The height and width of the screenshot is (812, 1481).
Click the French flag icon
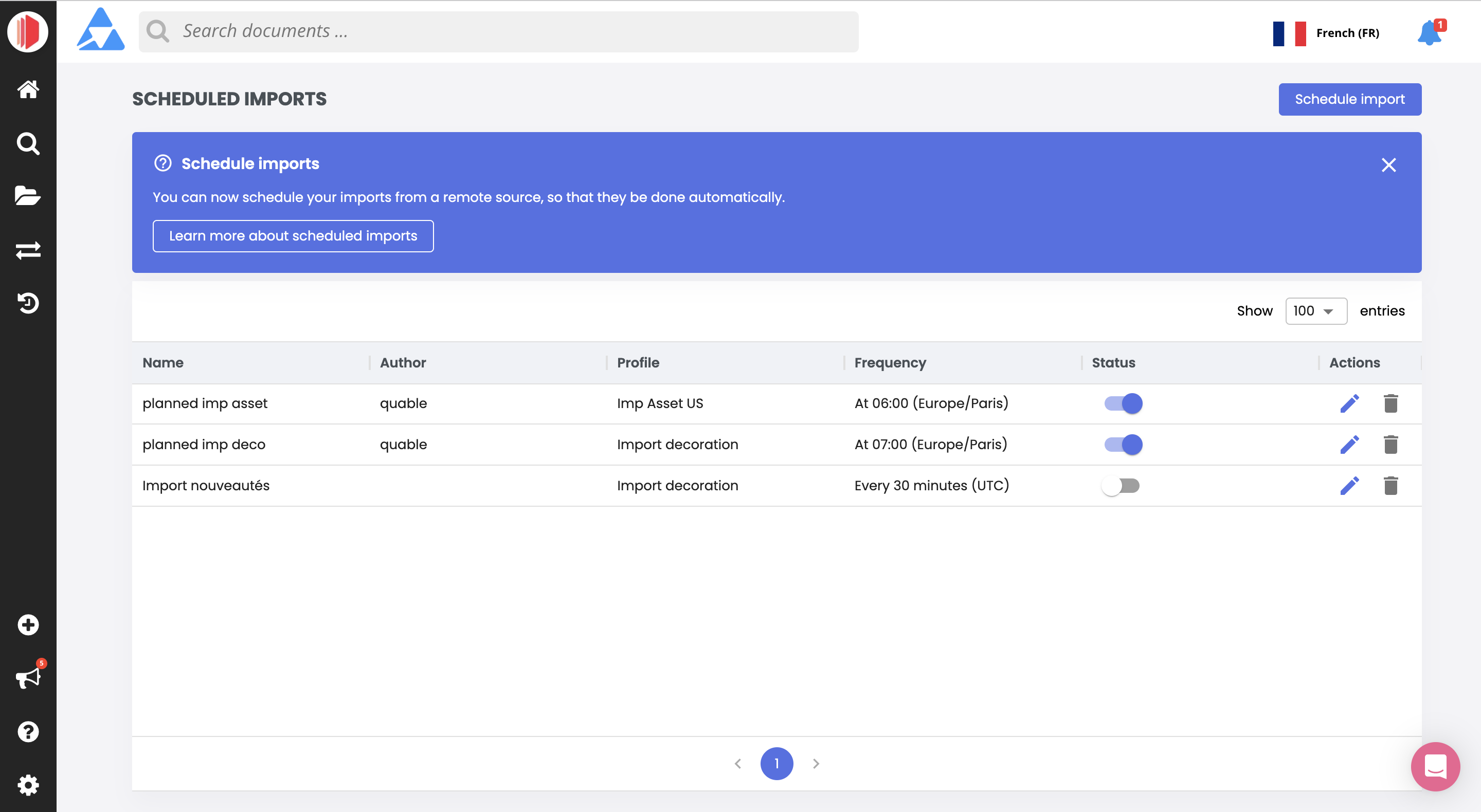tap(1290, 33)
